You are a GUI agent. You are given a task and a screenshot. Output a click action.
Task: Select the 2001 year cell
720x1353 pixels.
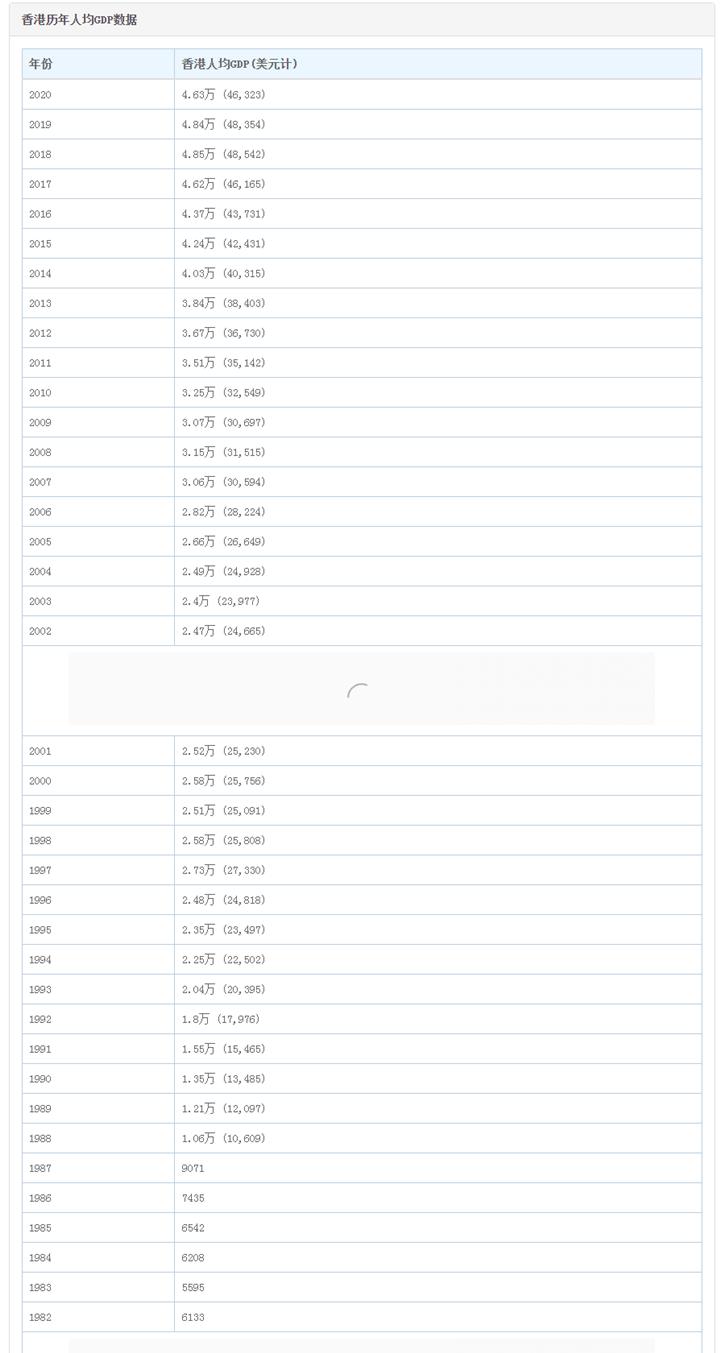tap(41, 751)
